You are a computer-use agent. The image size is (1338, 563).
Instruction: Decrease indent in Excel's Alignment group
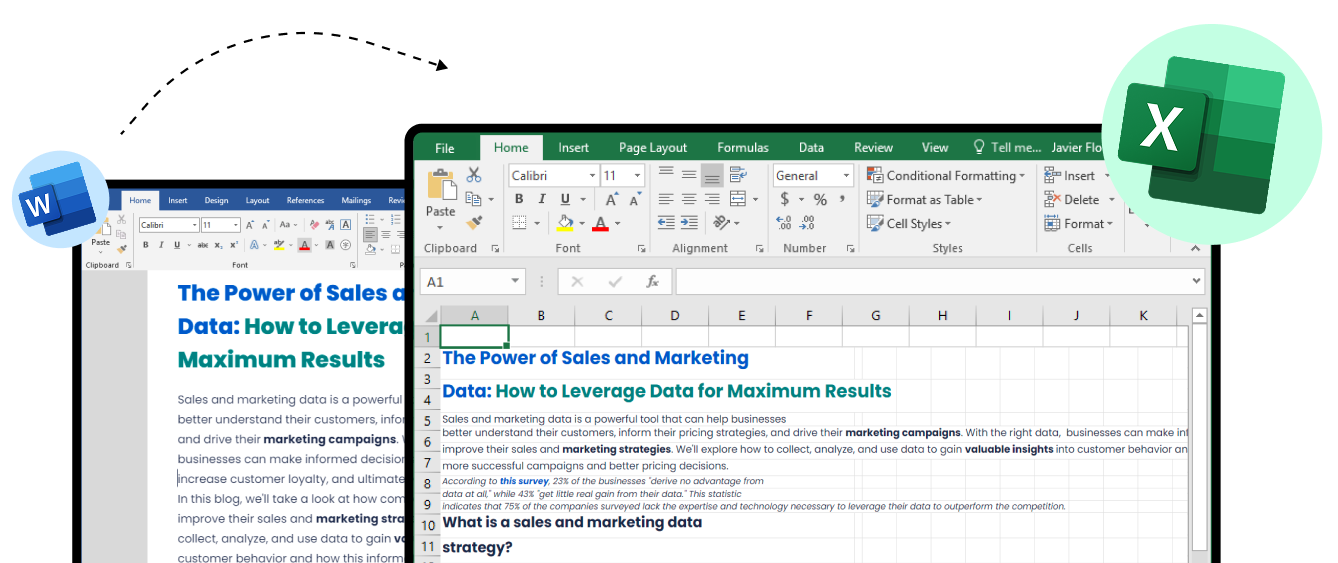click(666, 223)
